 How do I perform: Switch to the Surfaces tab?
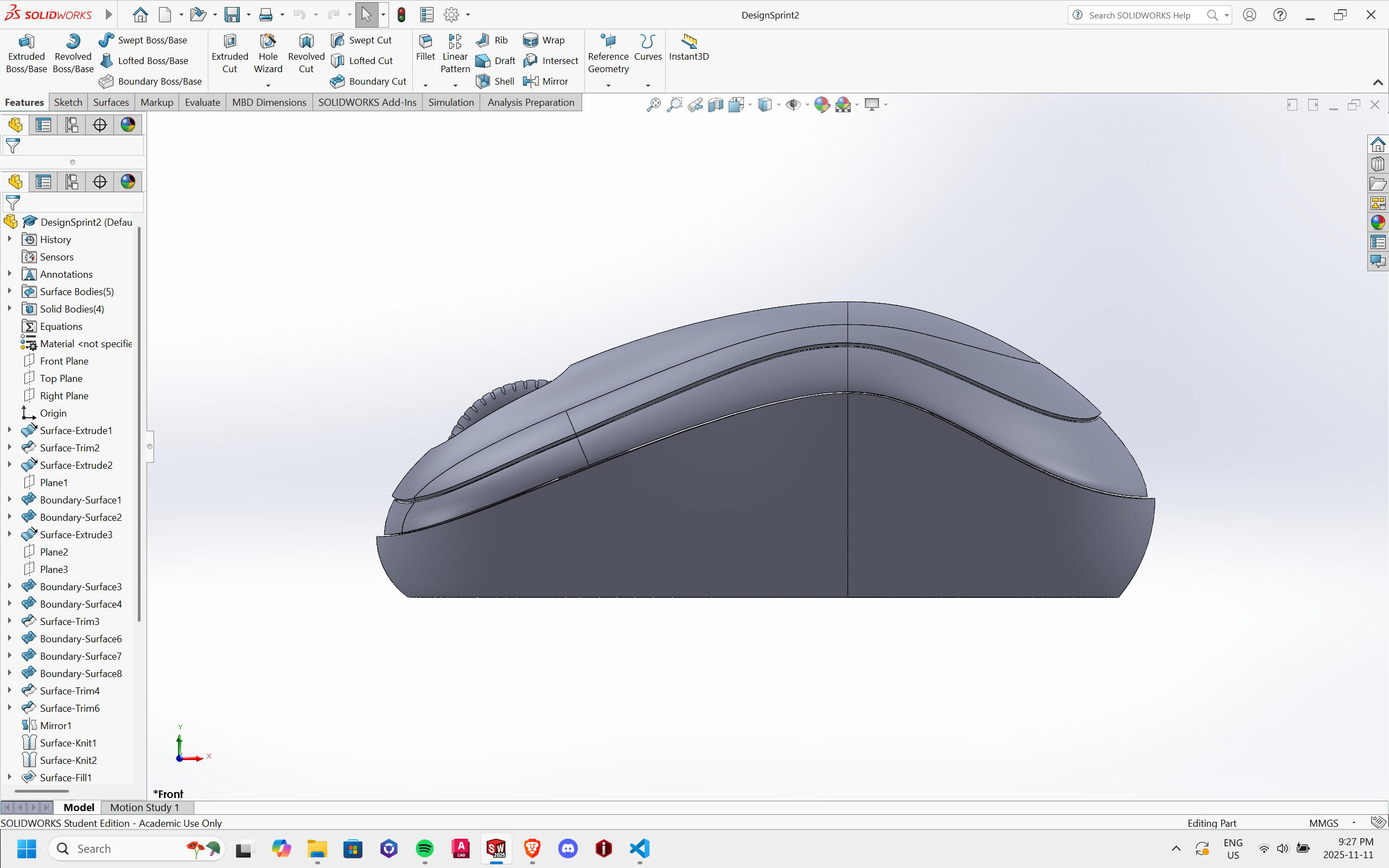tap(111, 102)
